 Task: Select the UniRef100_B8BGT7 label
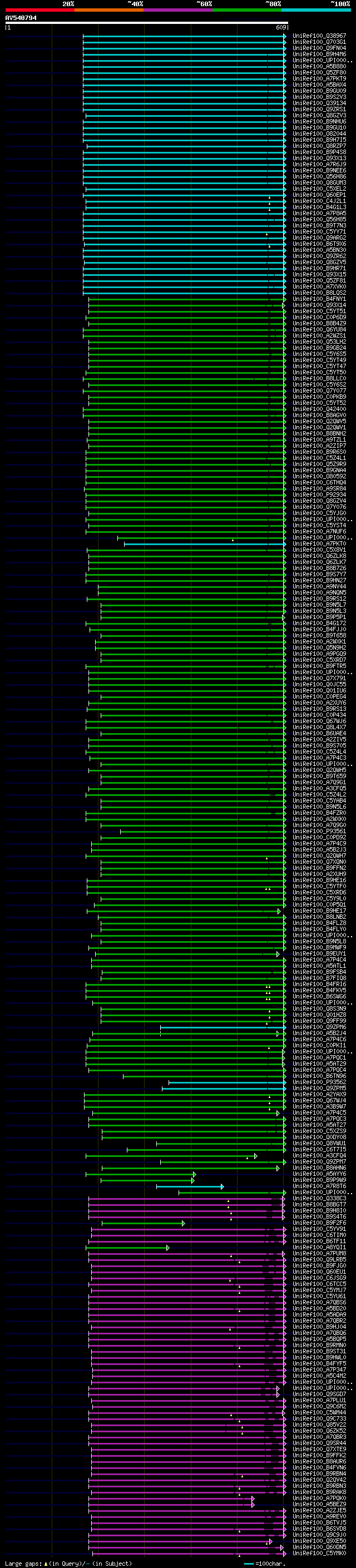coord(319,1204)
